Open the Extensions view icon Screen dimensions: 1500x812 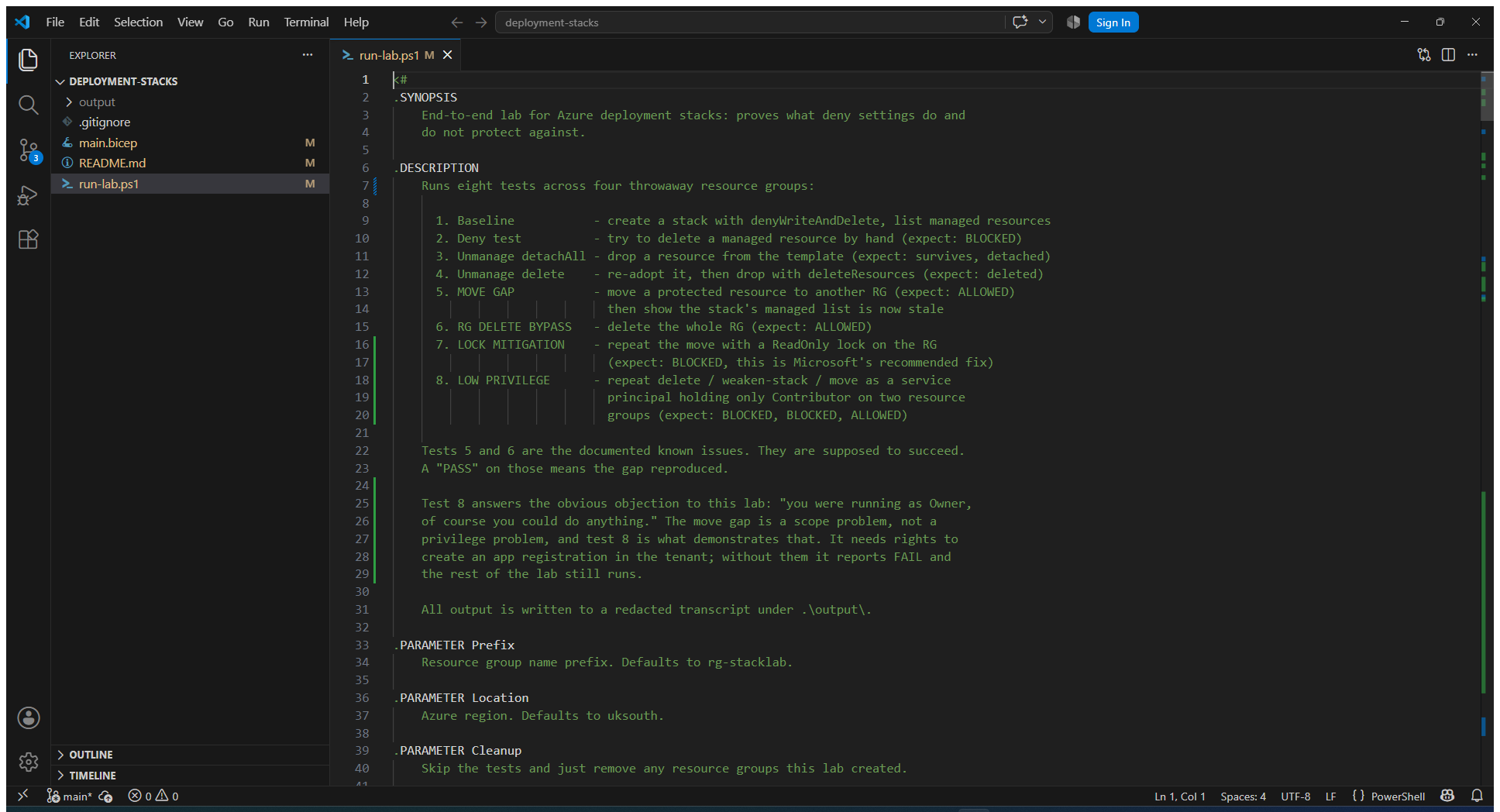[29, 239]
